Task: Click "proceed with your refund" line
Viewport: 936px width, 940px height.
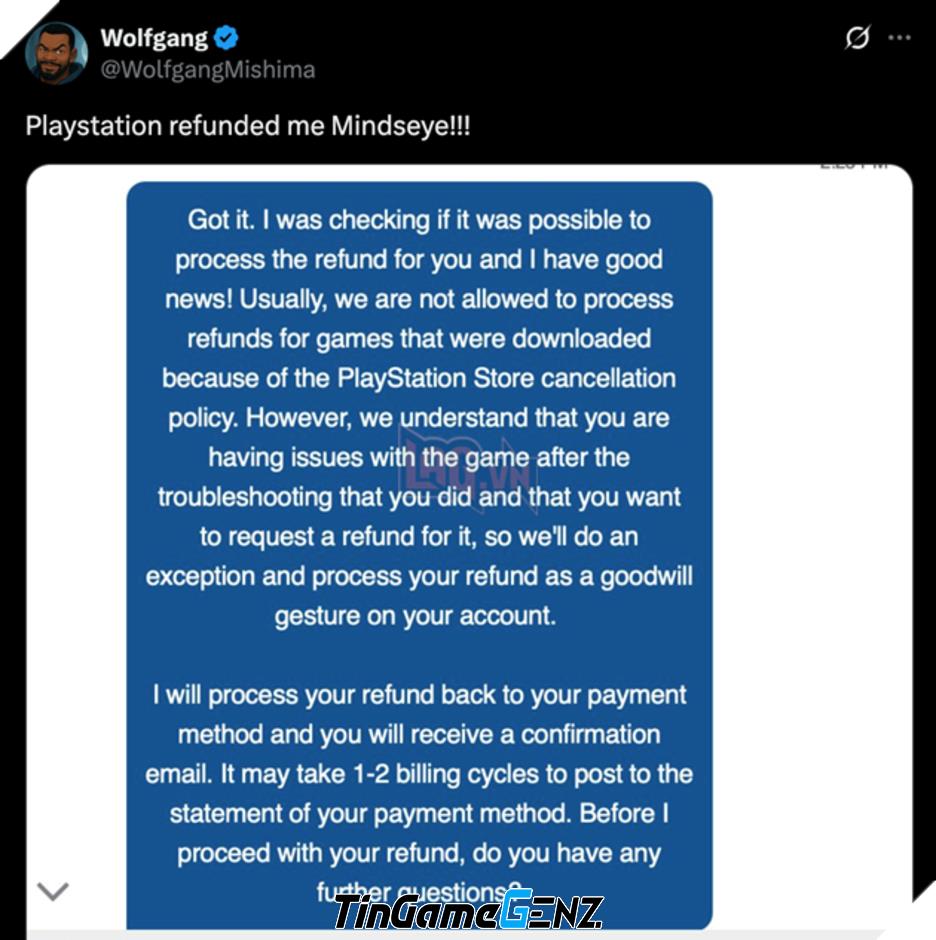Action: [419, 853]
